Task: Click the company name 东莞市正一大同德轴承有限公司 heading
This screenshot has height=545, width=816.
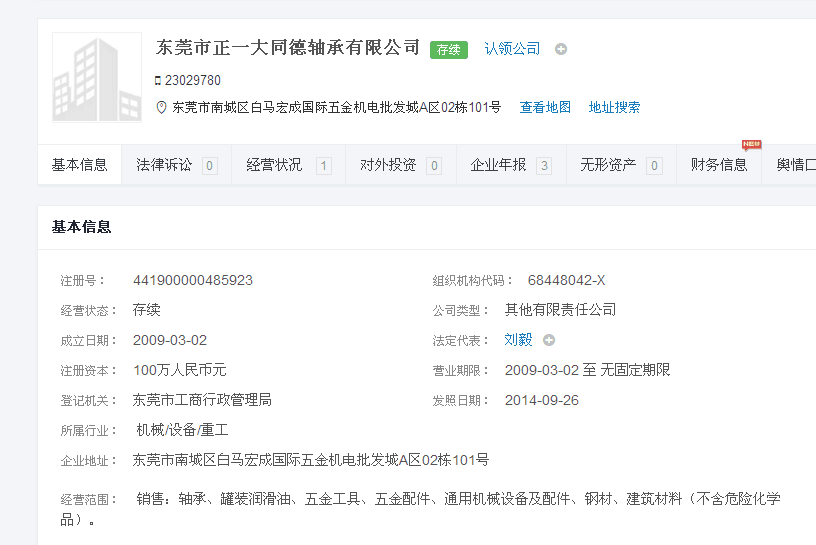Action: pyautogui.click(x=288, y=47)
